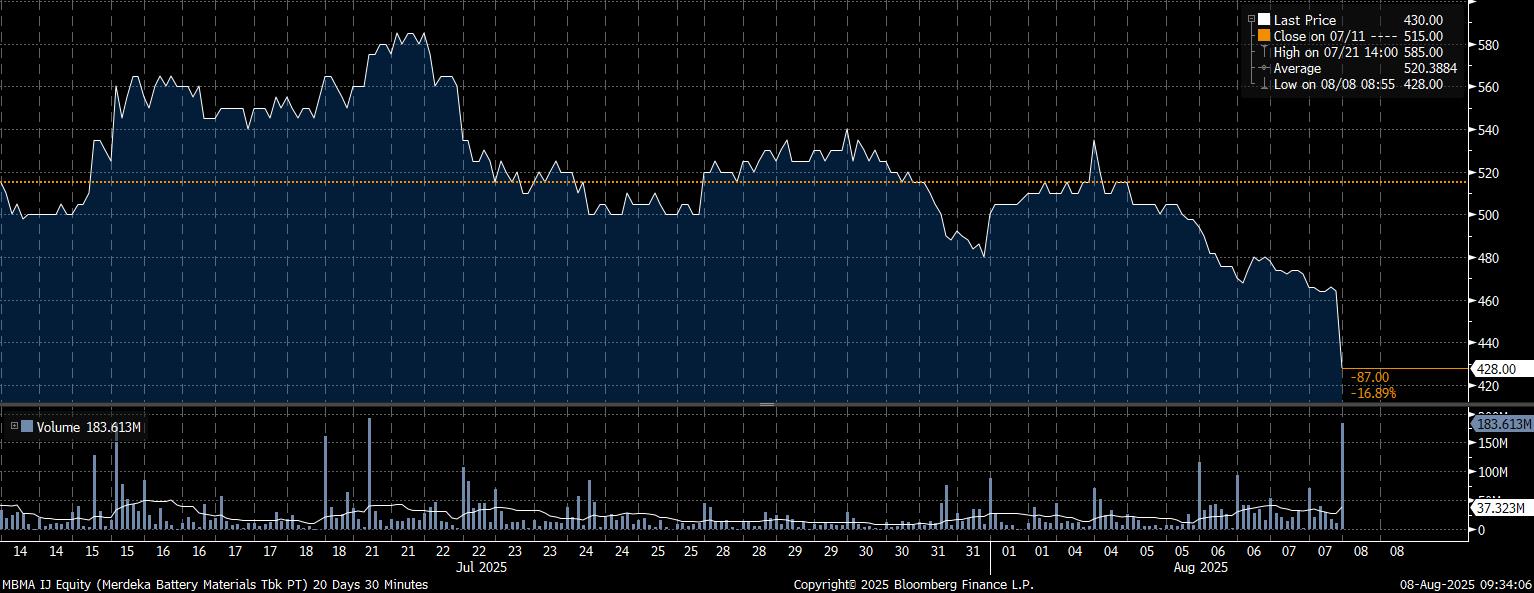Expand the Volume legend box
This screenshot has width=1534, height=593.
click(14, 427)
